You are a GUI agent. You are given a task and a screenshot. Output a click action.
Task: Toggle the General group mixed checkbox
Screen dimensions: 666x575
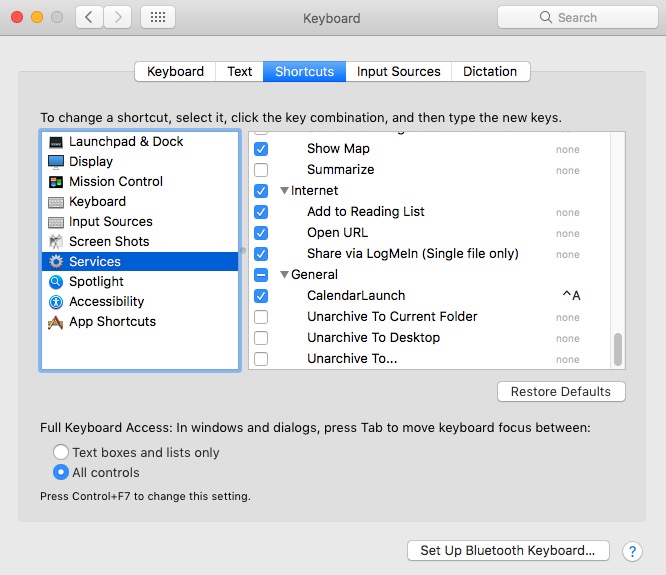pos(261,275)
